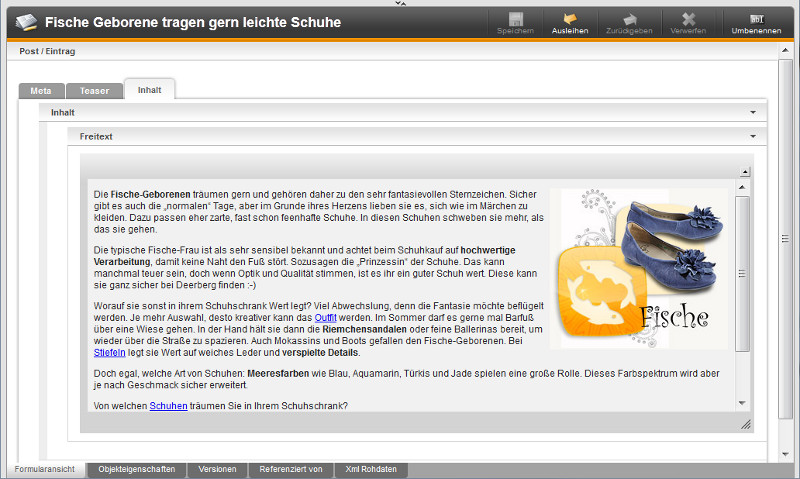Switch to the Teaser tab

click(x=95, y=90)
